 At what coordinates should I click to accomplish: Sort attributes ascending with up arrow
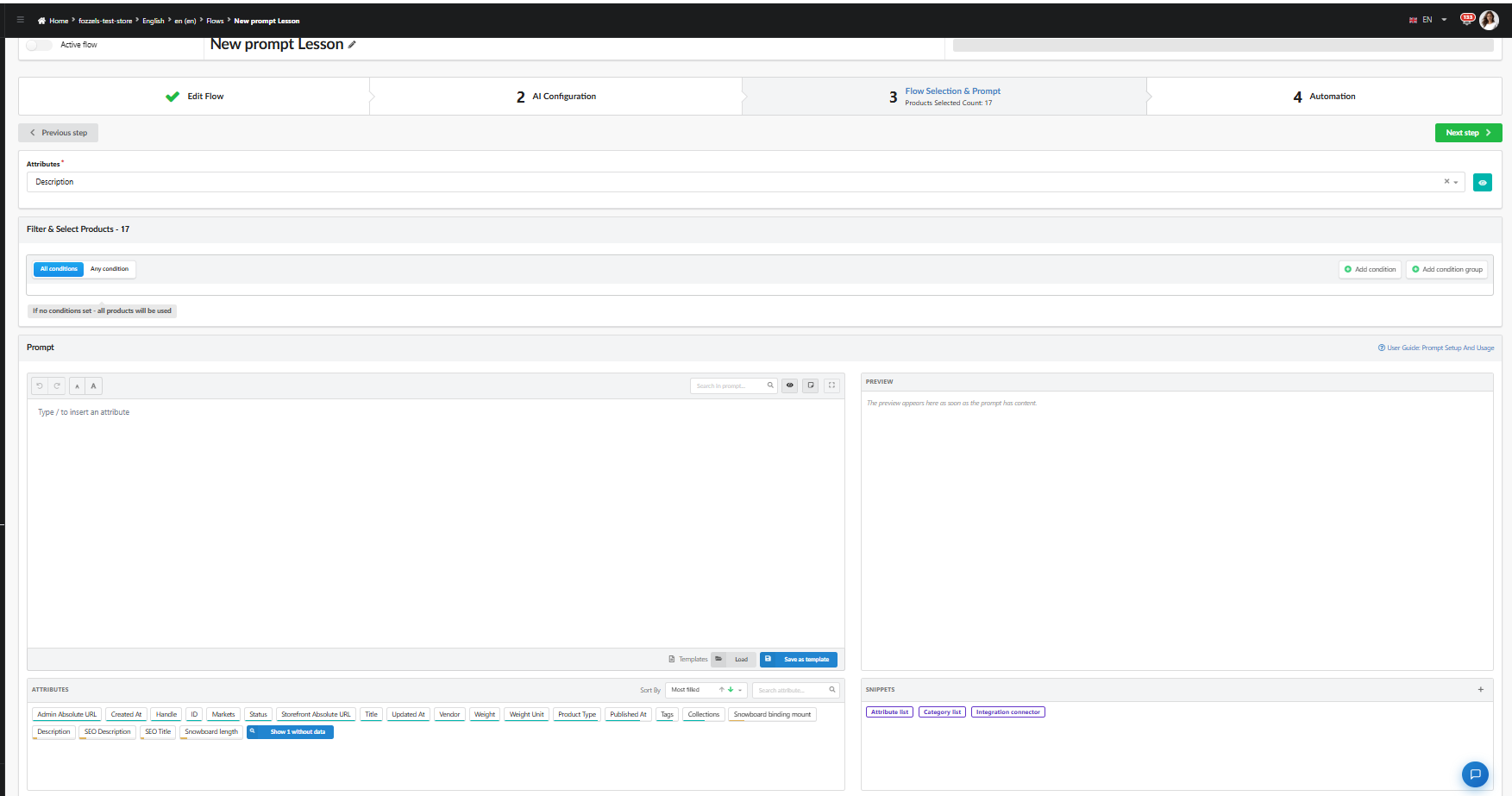(x=722, y=689)
